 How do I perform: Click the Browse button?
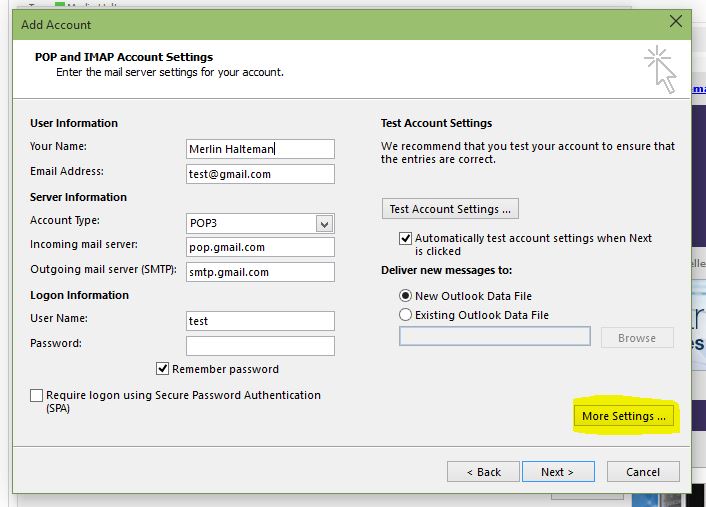click(637, 338)
